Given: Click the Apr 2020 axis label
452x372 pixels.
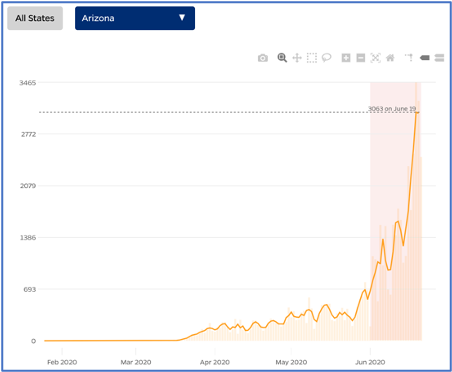Looking at the screenshot, I should [x=215, y=362].
